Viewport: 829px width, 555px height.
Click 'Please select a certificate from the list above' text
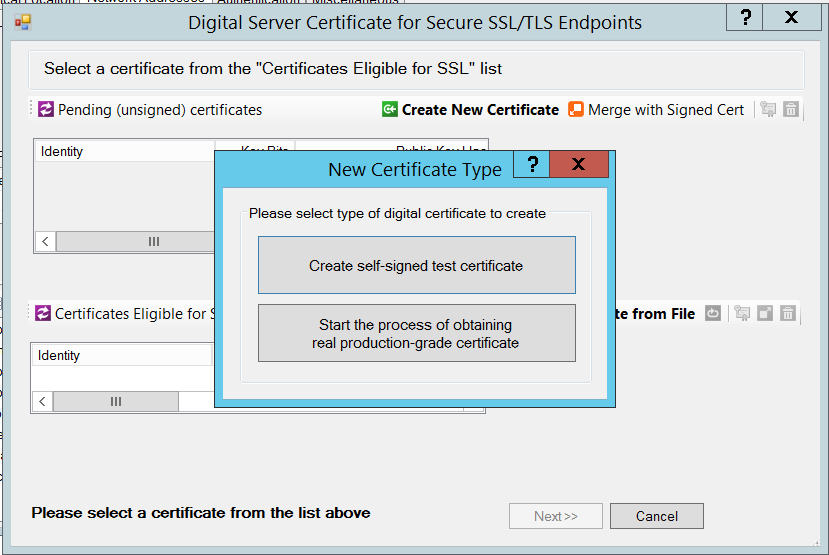coord(201,513)
